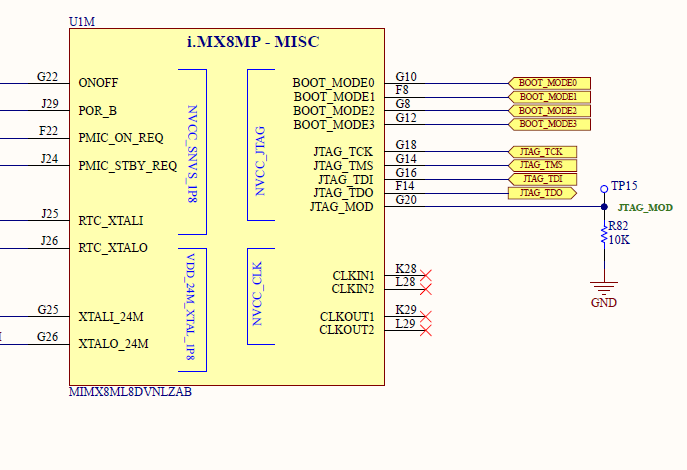Click the no-connect X on CLKOUT2
This screenshot has width=687, height=470.
click(426, 330)
